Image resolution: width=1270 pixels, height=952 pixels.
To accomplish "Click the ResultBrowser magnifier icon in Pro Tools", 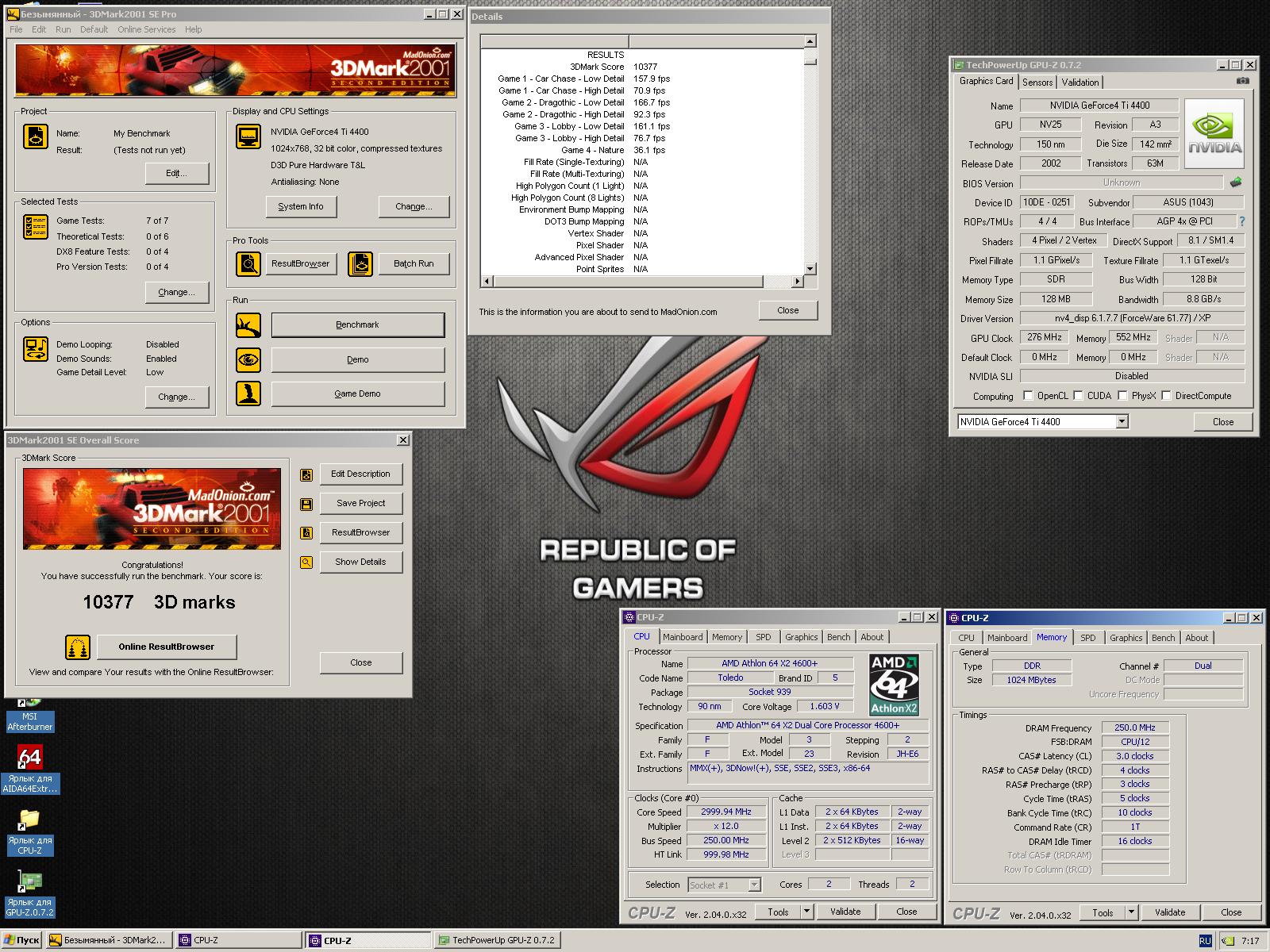I will 248,263.
